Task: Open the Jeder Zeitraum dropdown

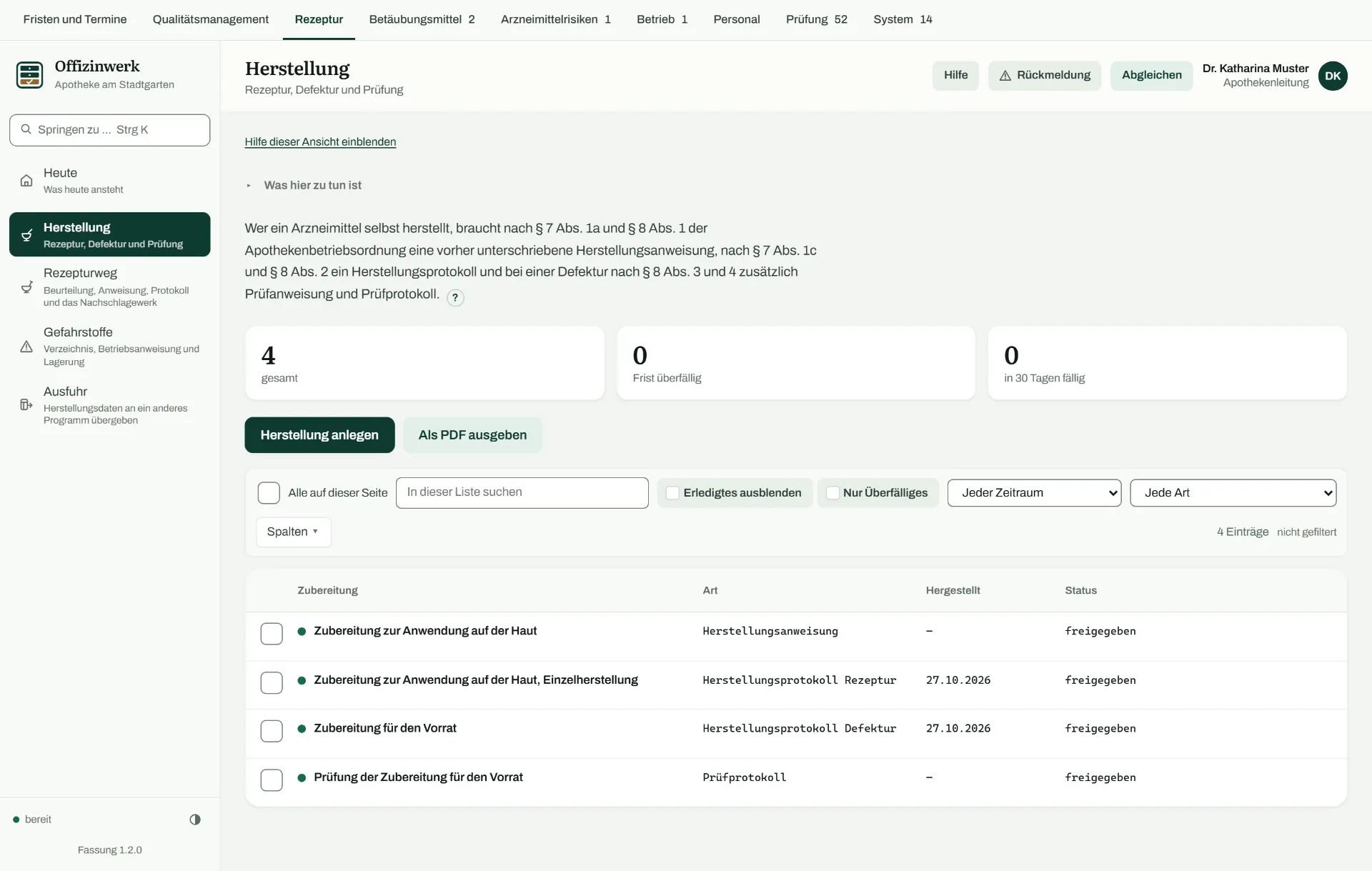Action: click(x=1034, y=493)
